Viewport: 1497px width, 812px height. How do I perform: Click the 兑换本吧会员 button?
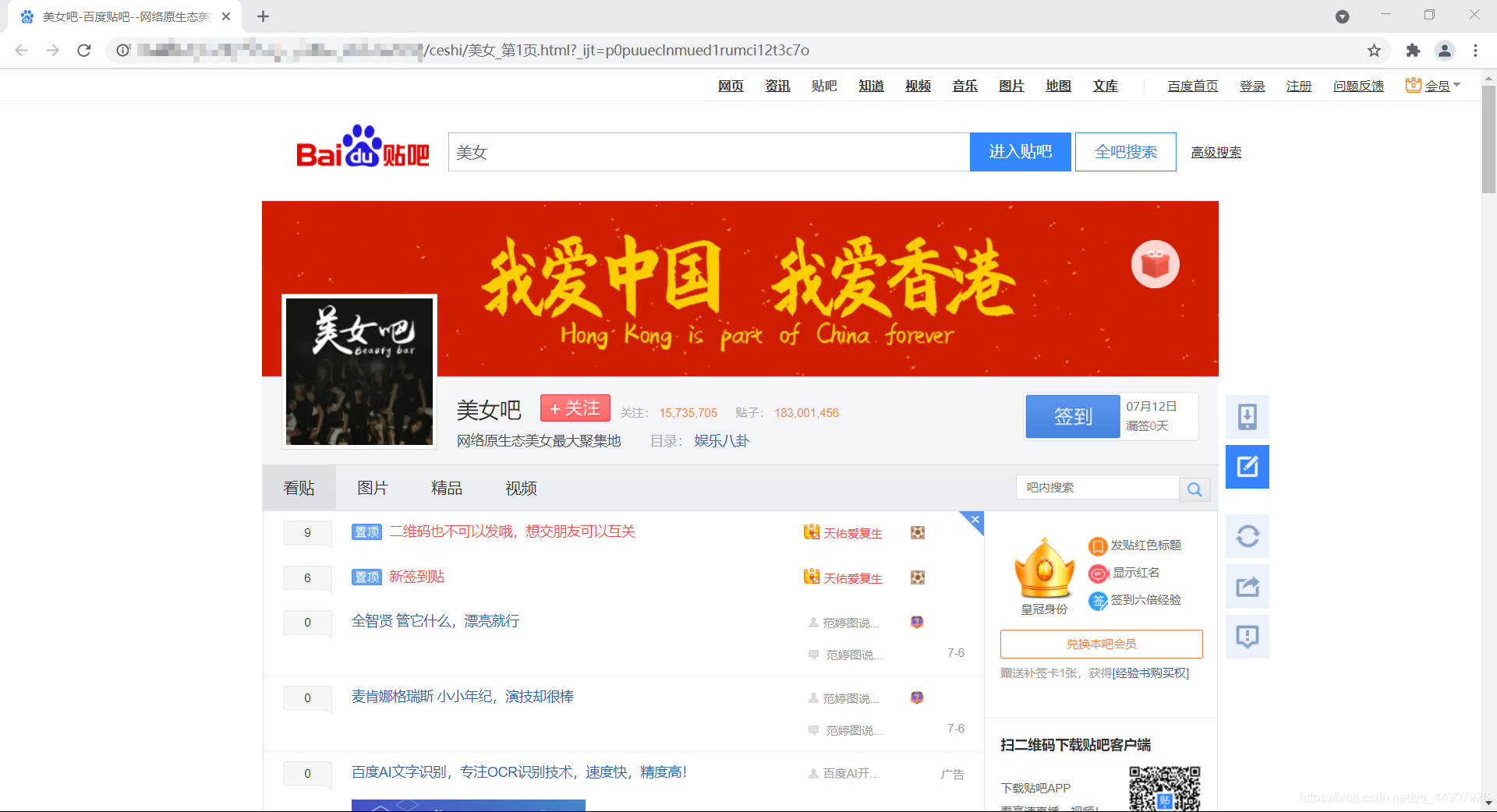1101,644
